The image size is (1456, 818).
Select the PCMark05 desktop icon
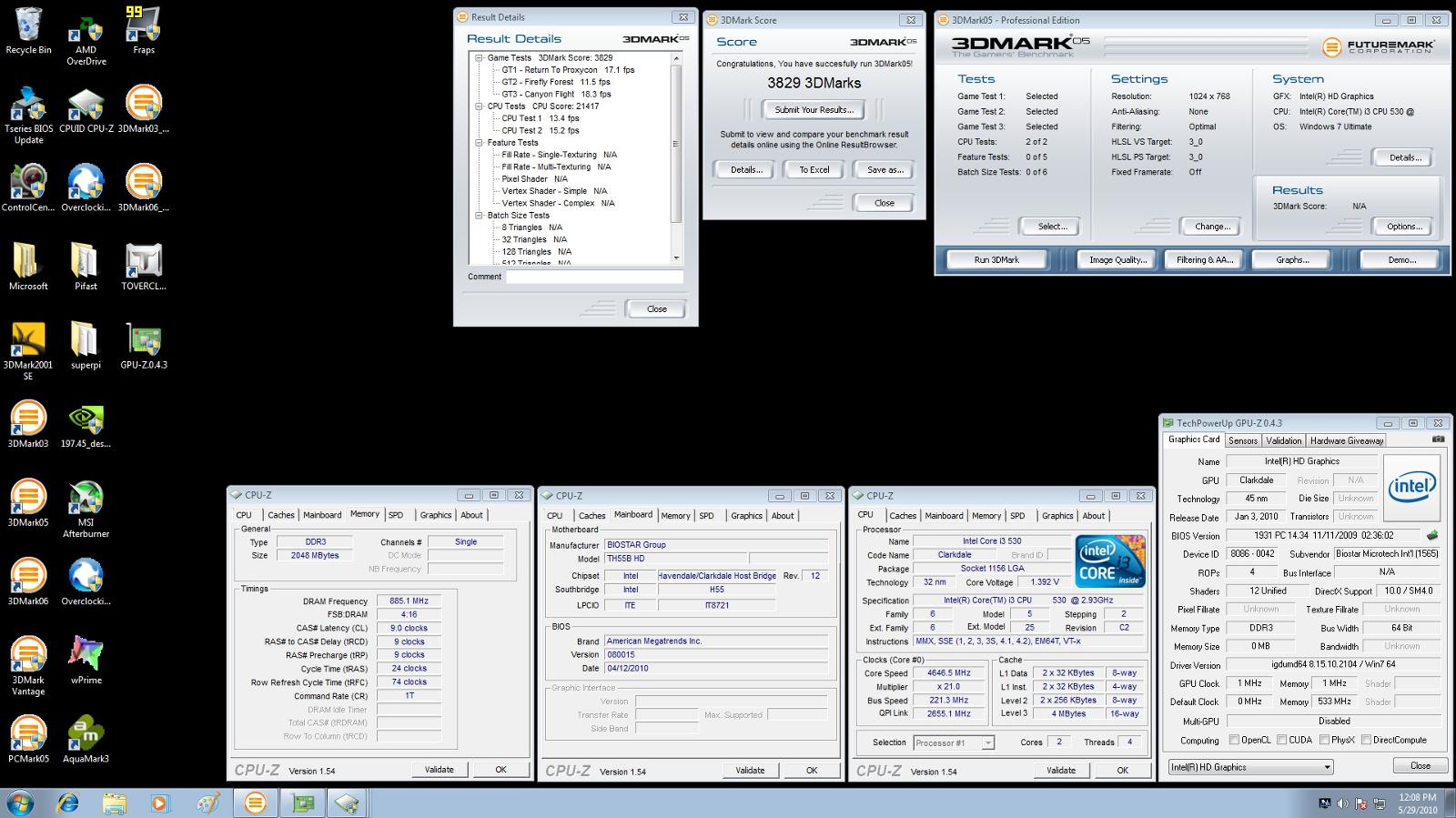(x=28, y=740)
